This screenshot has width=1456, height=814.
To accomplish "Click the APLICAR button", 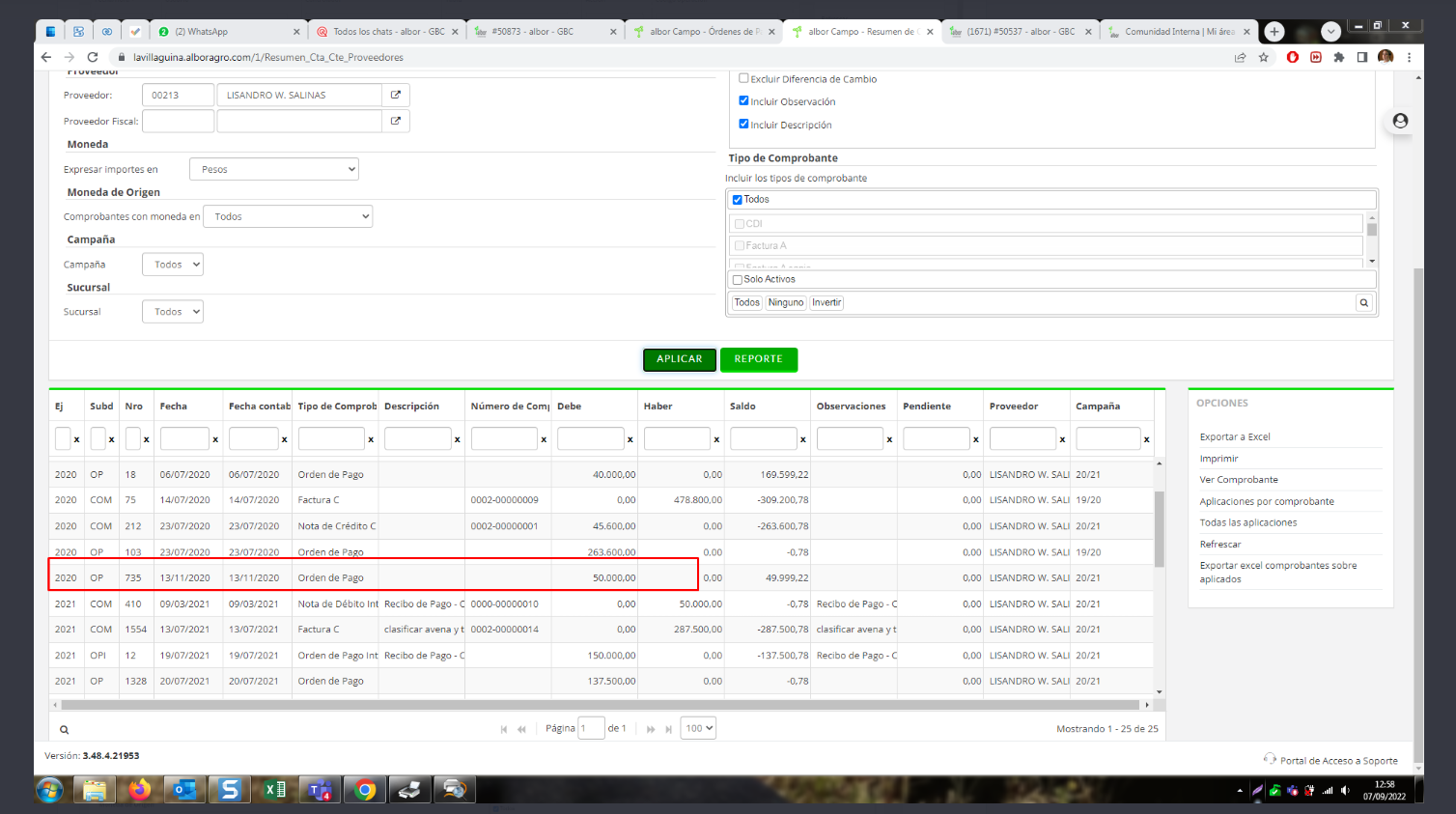I will pos(680,359).
